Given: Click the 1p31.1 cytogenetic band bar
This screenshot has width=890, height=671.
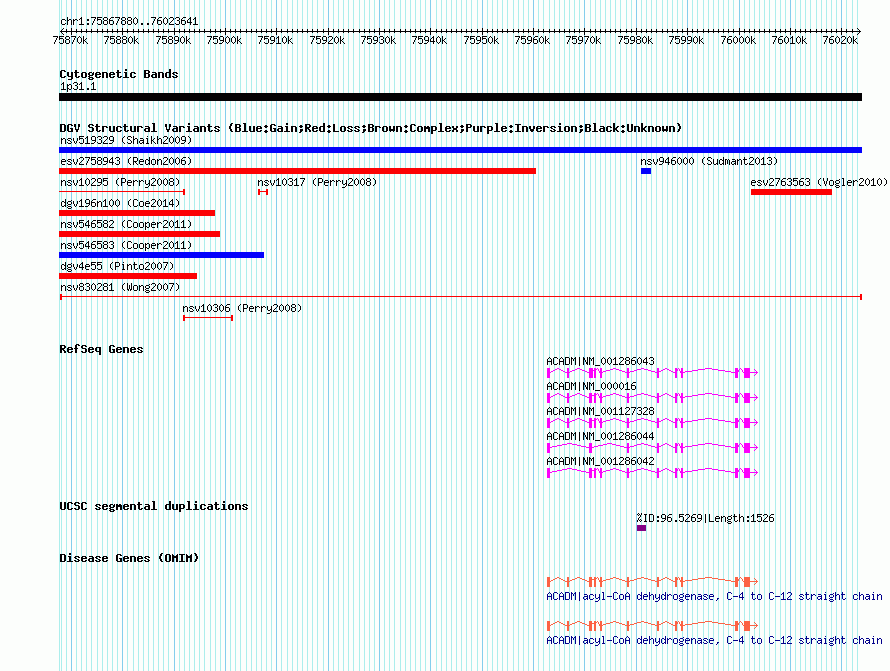Looking at the screenshot, I should (460, 97).
